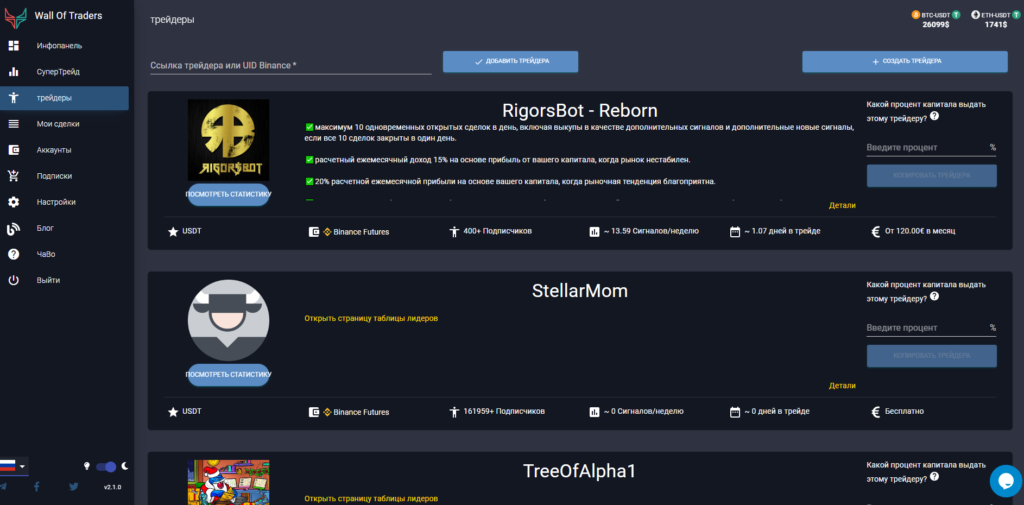1024x505 pixels.
Task: Click help icon in TreeOfAlpha1 capital question
Action: 935,476
